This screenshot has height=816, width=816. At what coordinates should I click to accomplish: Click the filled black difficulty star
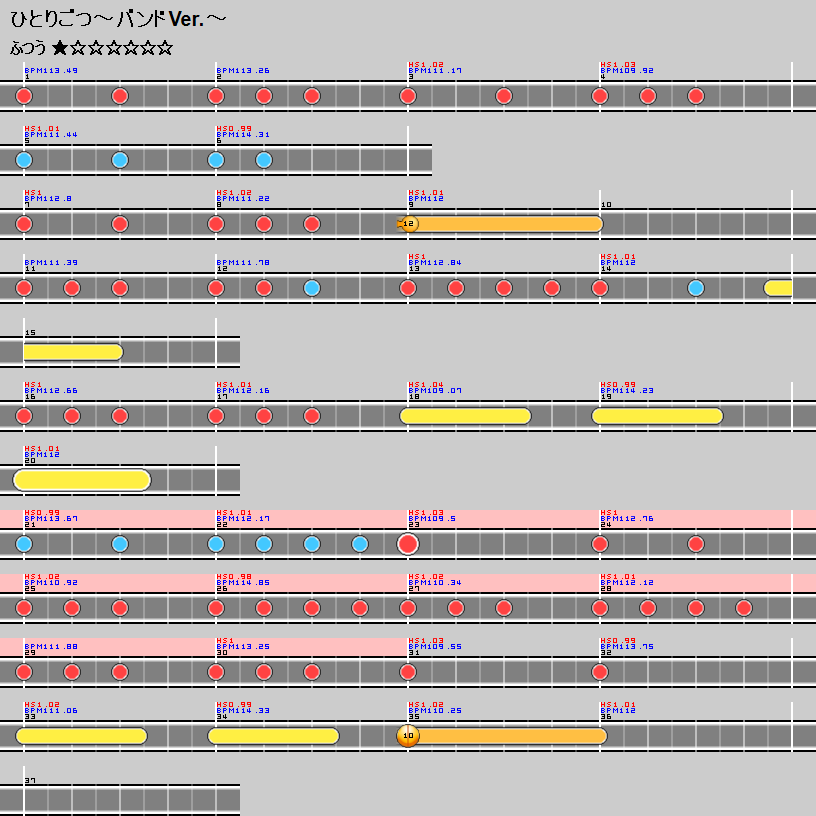[60, 48]
